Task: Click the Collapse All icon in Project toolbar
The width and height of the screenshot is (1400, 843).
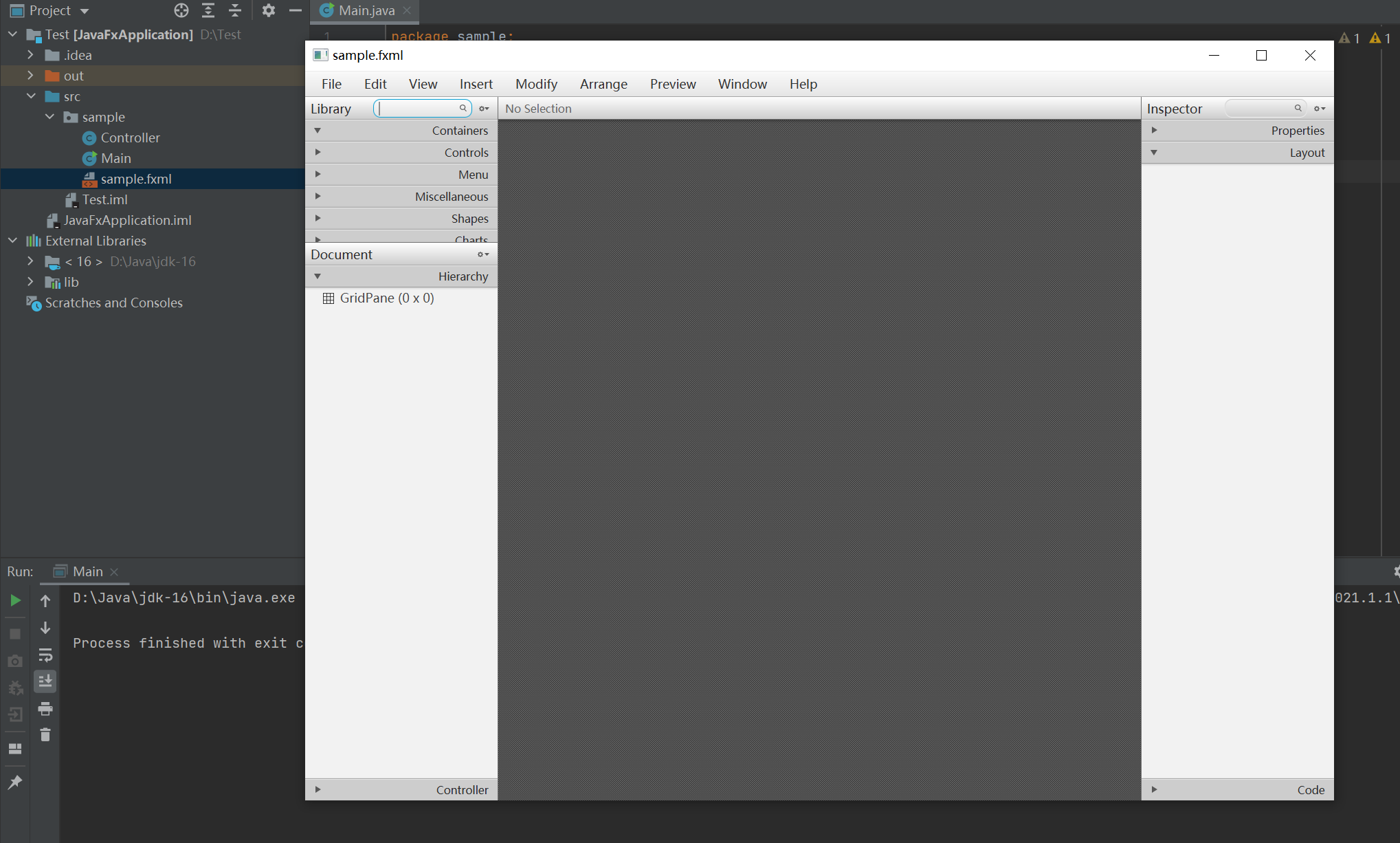Action: [x=235, y=10]
